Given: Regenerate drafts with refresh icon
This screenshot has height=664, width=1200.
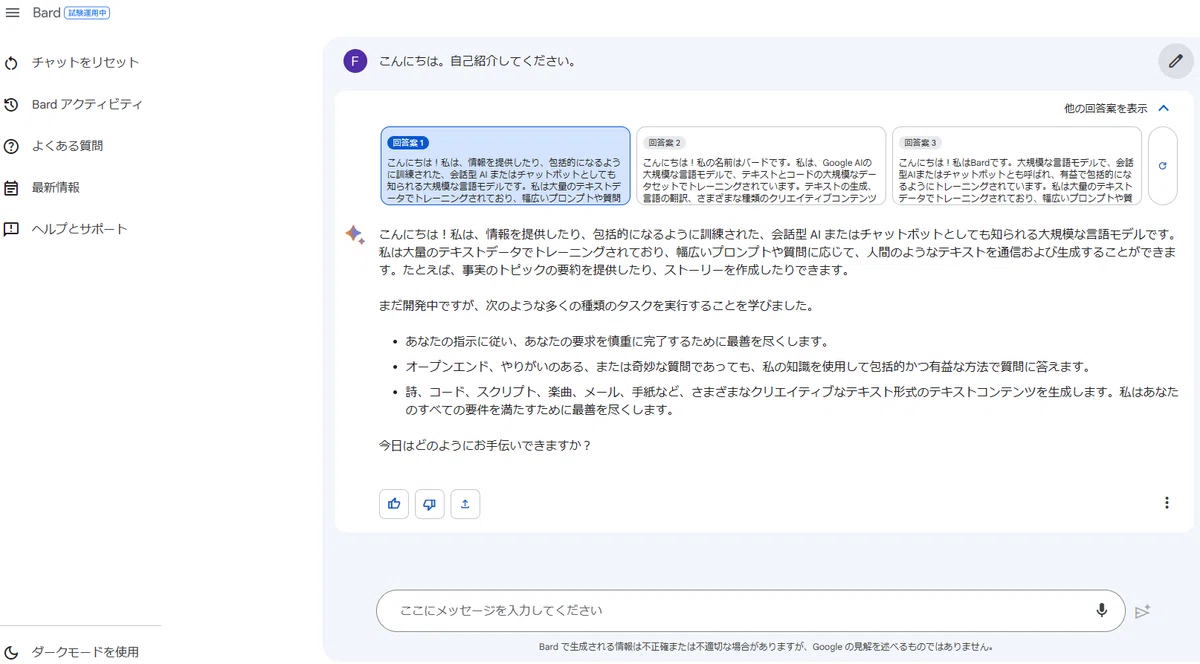Looking at the screenshot, I should tap(1162, 166).
